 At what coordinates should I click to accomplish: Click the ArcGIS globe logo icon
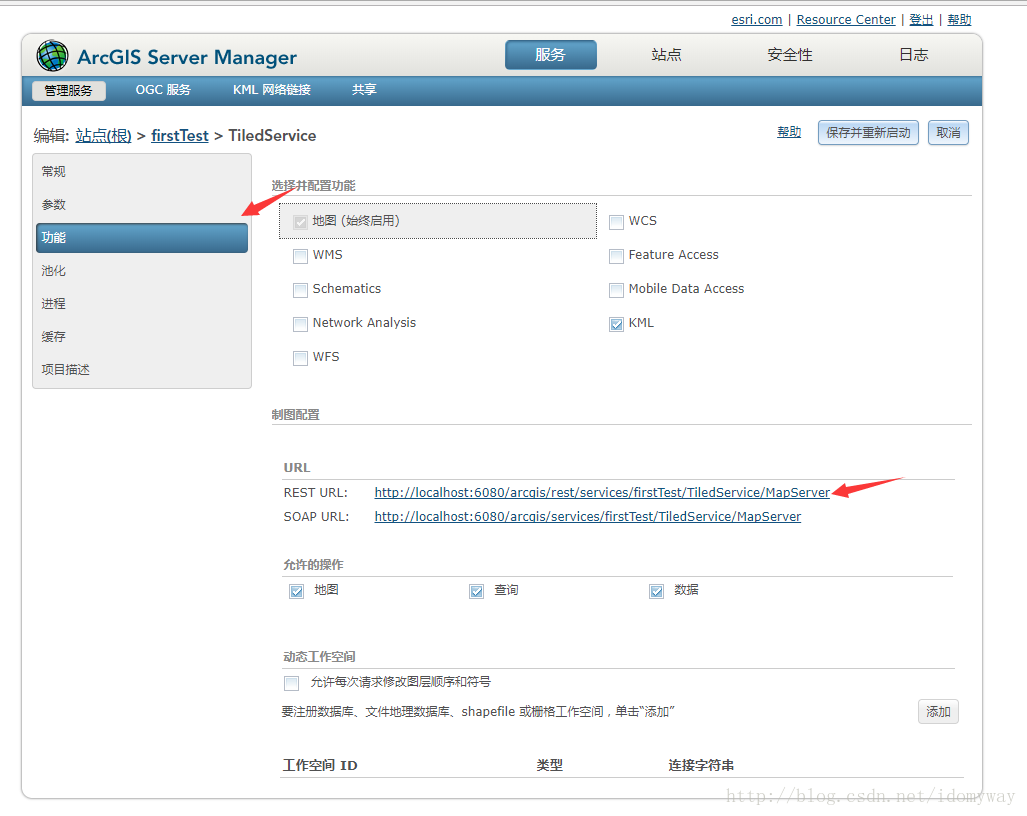(x=52, y=56)
